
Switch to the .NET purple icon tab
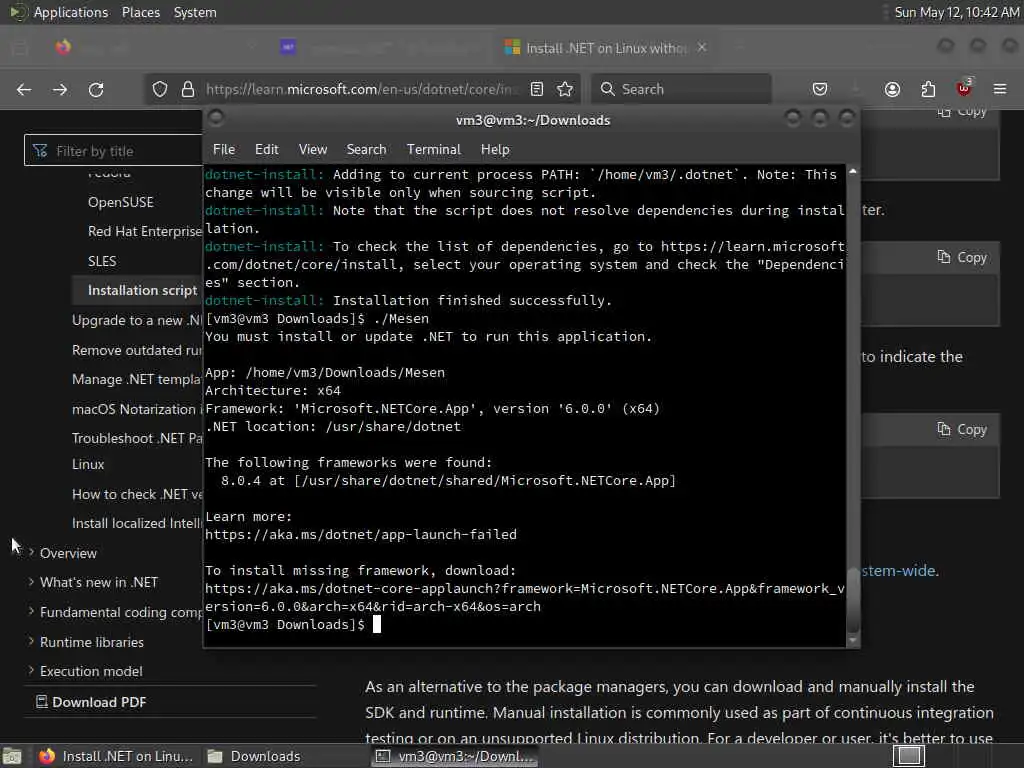coord(288,48)
